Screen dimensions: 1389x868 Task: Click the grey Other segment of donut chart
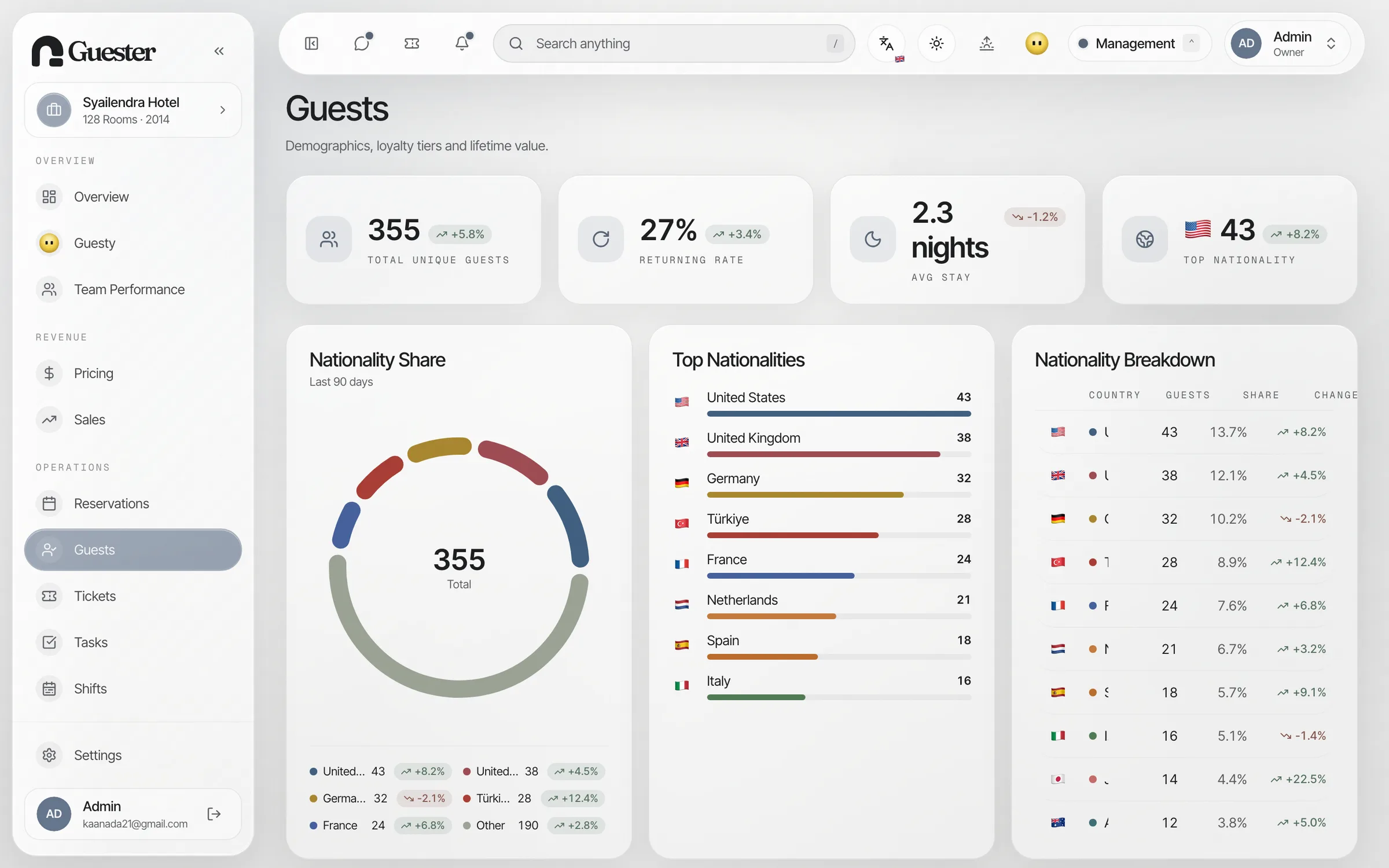tap(458, 688)
